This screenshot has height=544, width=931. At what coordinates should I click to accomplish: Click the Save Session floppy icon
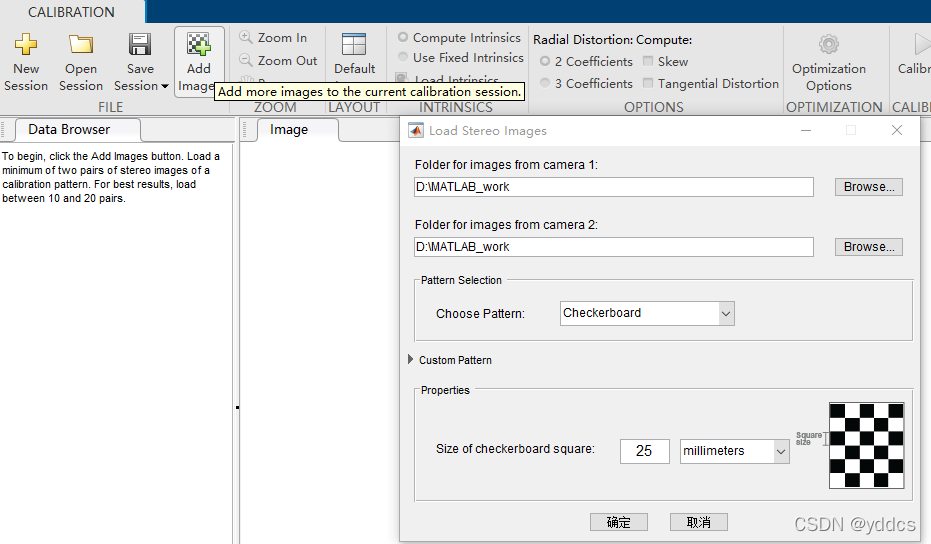140,44
